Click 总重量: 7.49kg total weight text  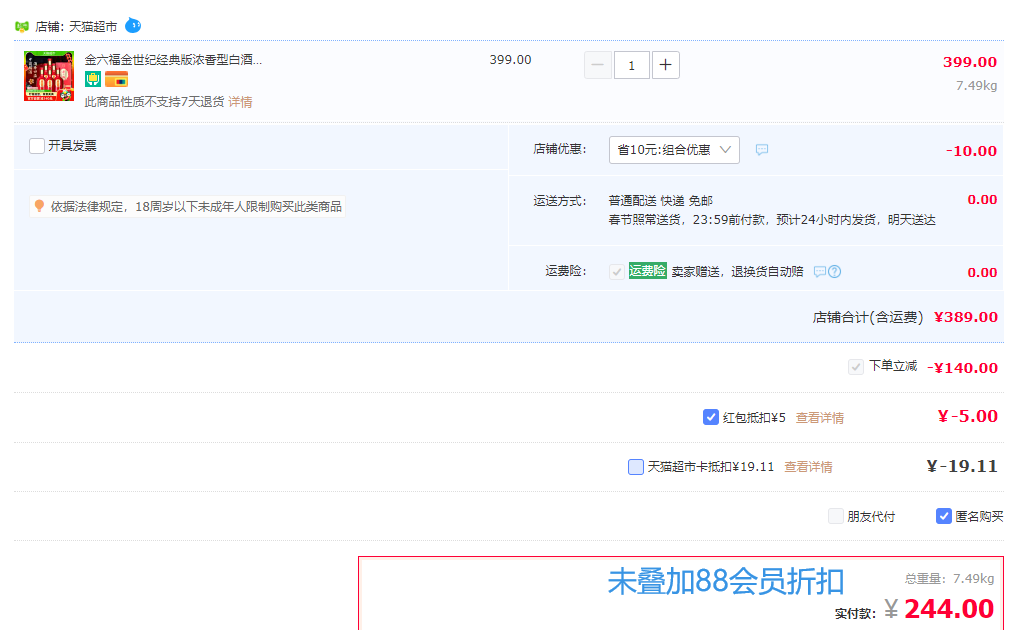(949, 579)
